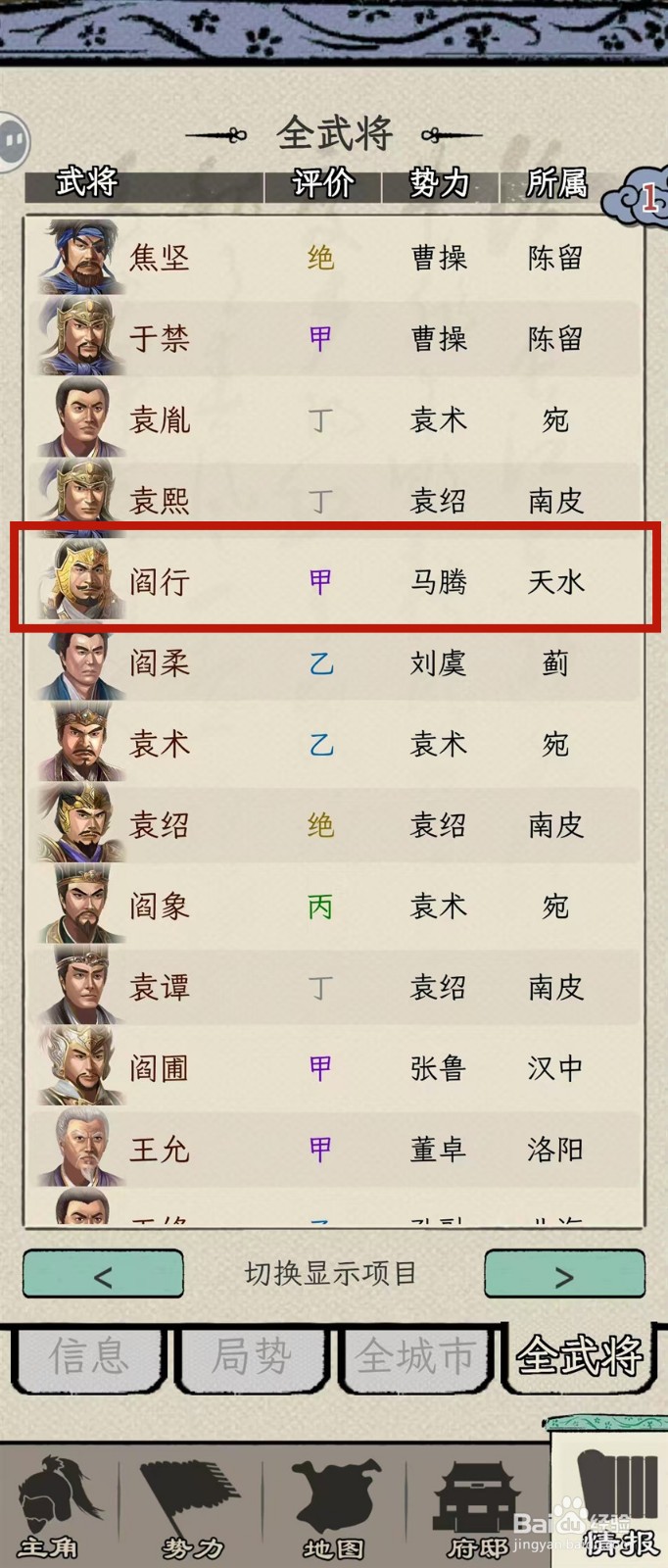Go to the next display item with right arrow
The image size is (668, 1568).
(x=564, y=1275)
